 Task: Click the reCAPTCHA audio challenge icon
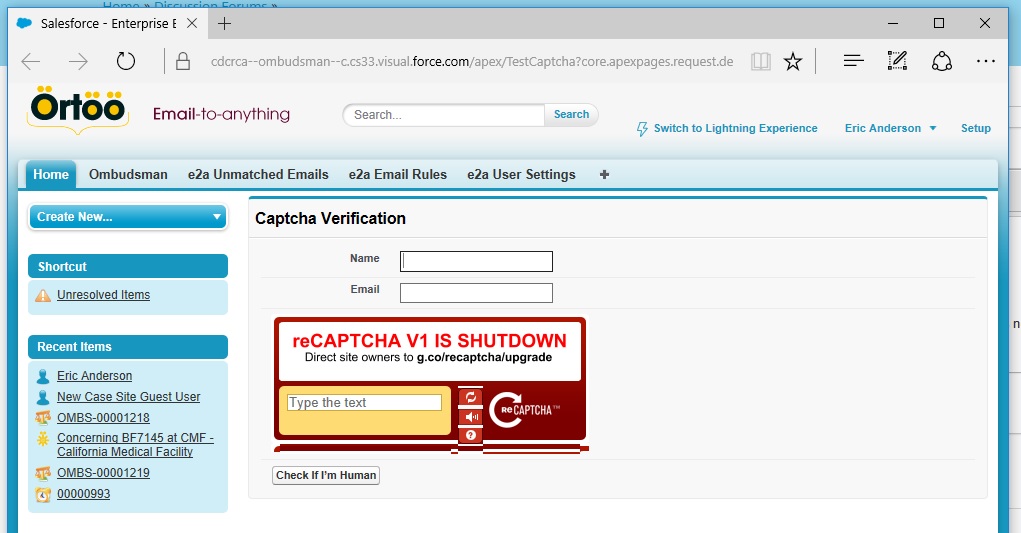(471, 417)
